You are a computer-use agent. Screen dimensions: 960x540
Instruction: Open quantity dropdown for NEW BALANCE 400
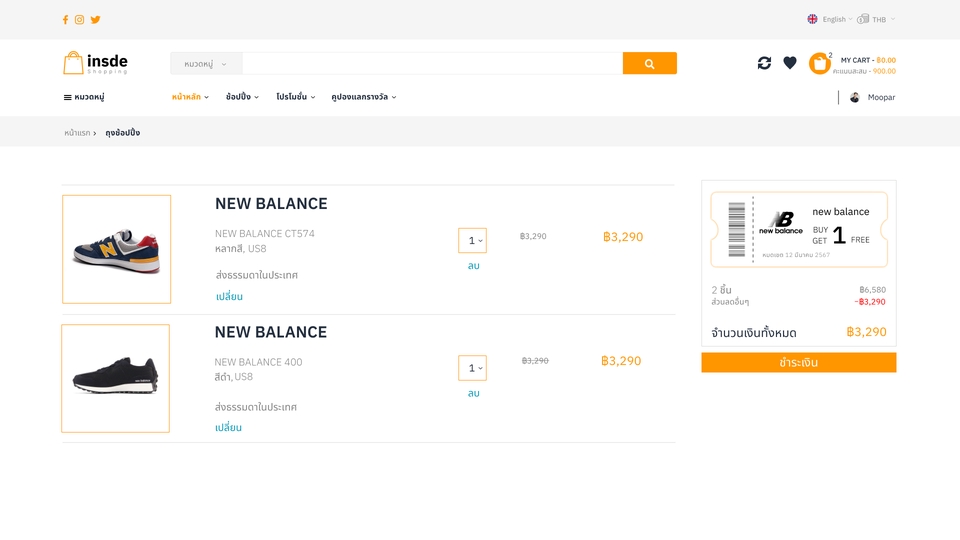[473, 368]
